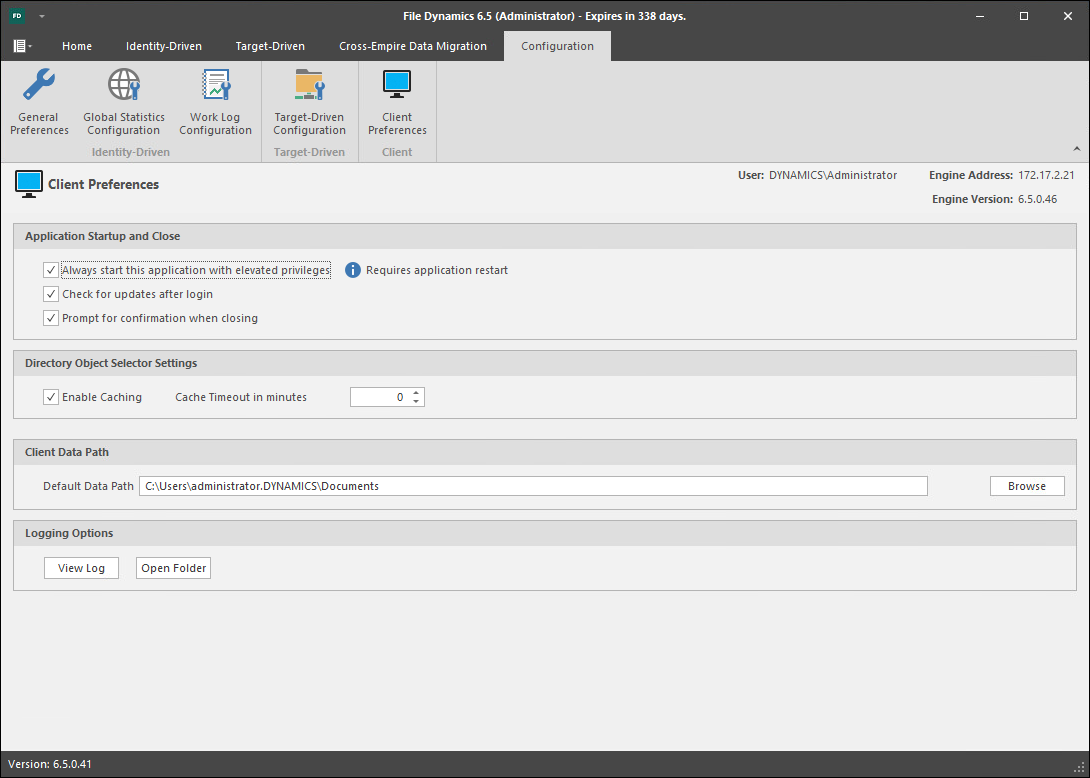1090x778 pixels.
Task: Uncheck Check for updates after login
Action: (51, 294)
